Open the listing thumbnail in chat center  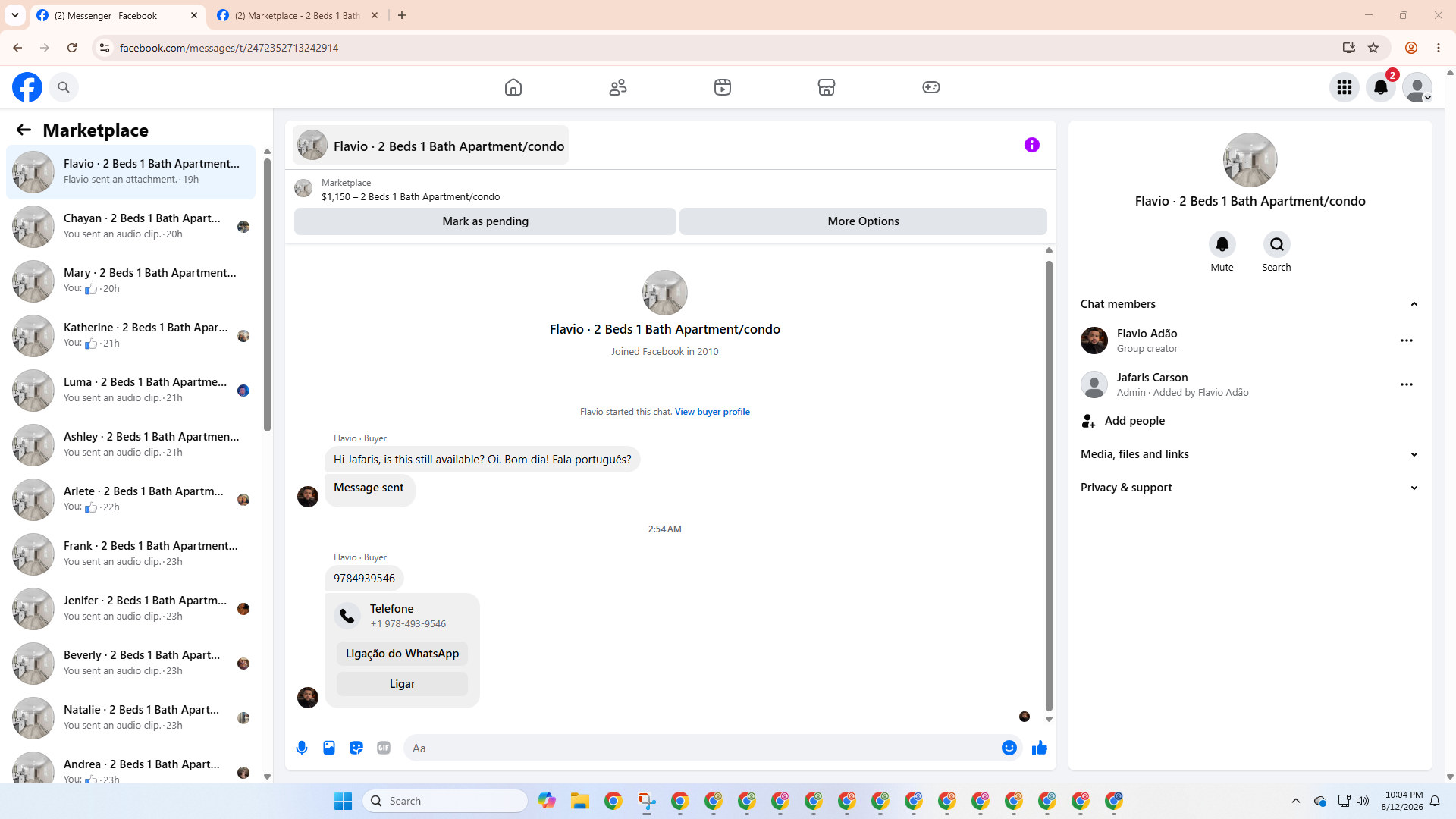click(x=665, y=293)
